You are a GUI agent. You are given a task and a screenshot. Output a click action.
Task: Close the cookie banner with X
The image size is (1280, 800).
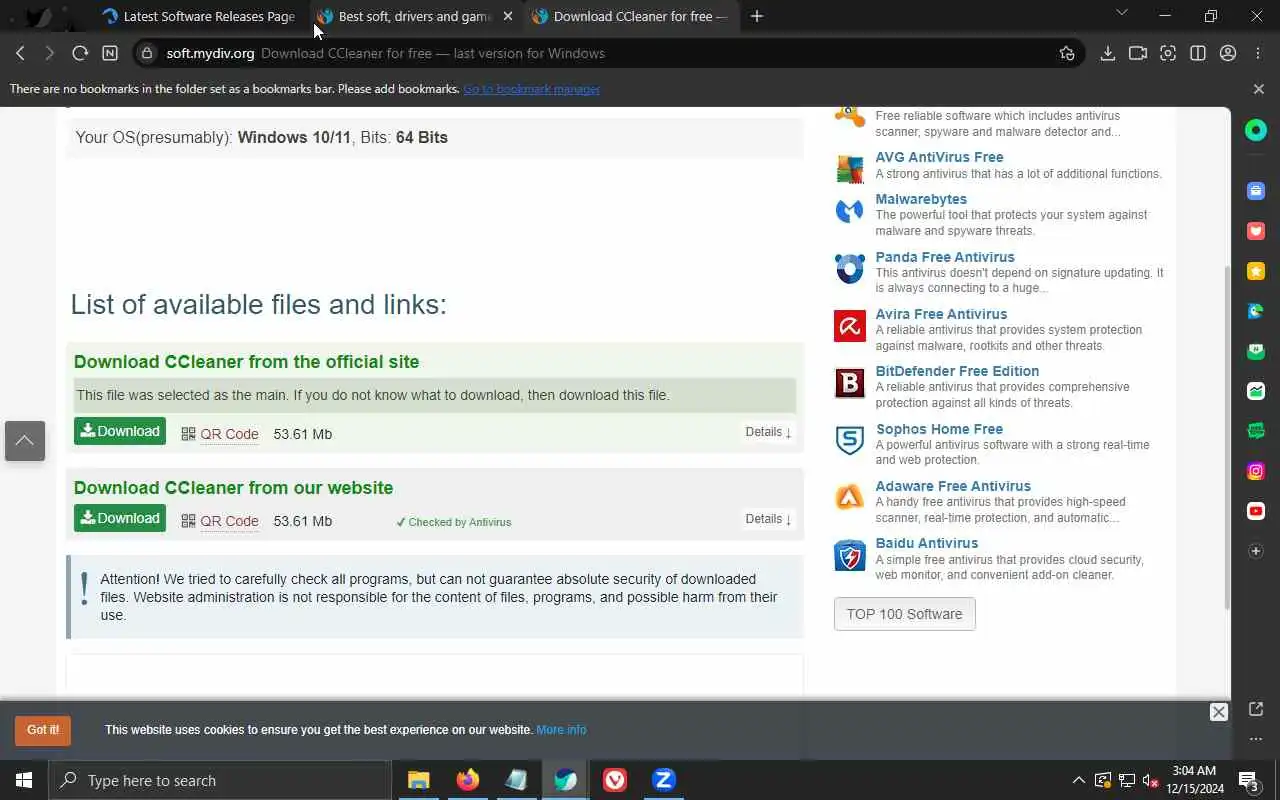(x=1218, y=712)
